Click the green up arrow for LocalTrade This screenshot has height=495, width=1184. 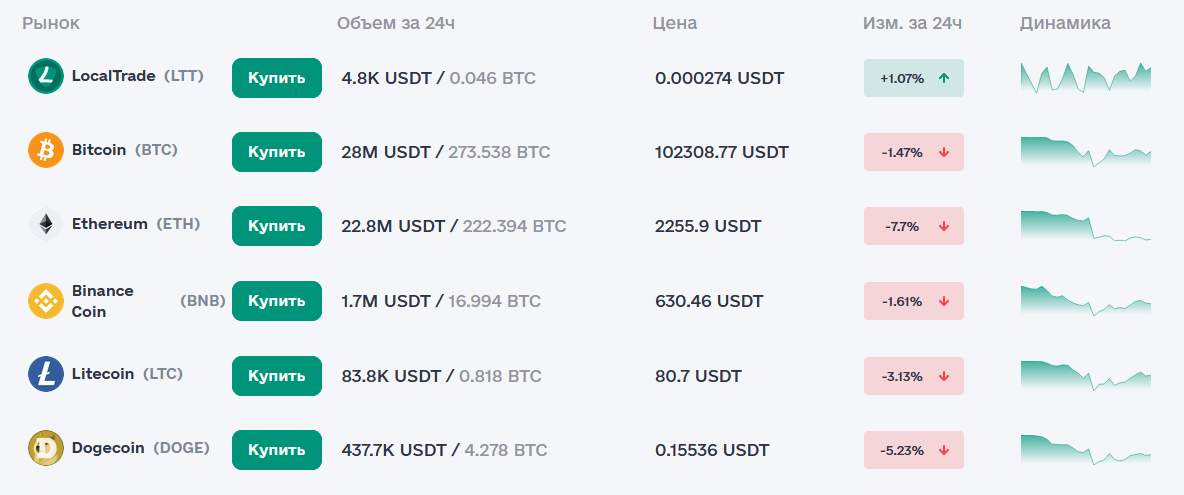click(944, 78)
